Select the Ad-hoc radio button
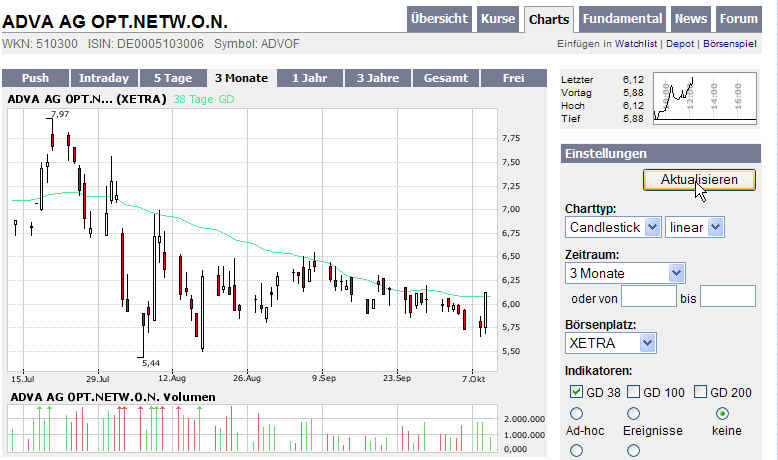Screen dimensions: 778x460 pos(575,413)
